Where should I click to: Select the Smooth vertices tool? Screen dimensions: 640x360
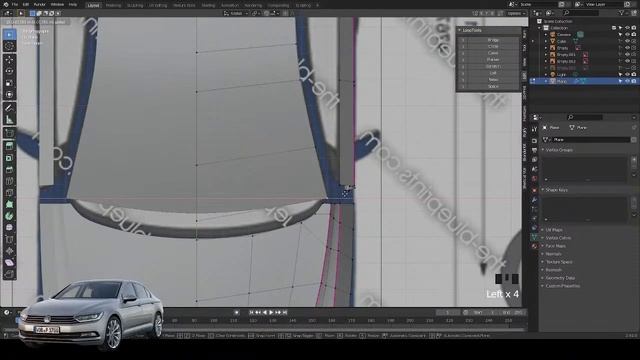(9, 227)
